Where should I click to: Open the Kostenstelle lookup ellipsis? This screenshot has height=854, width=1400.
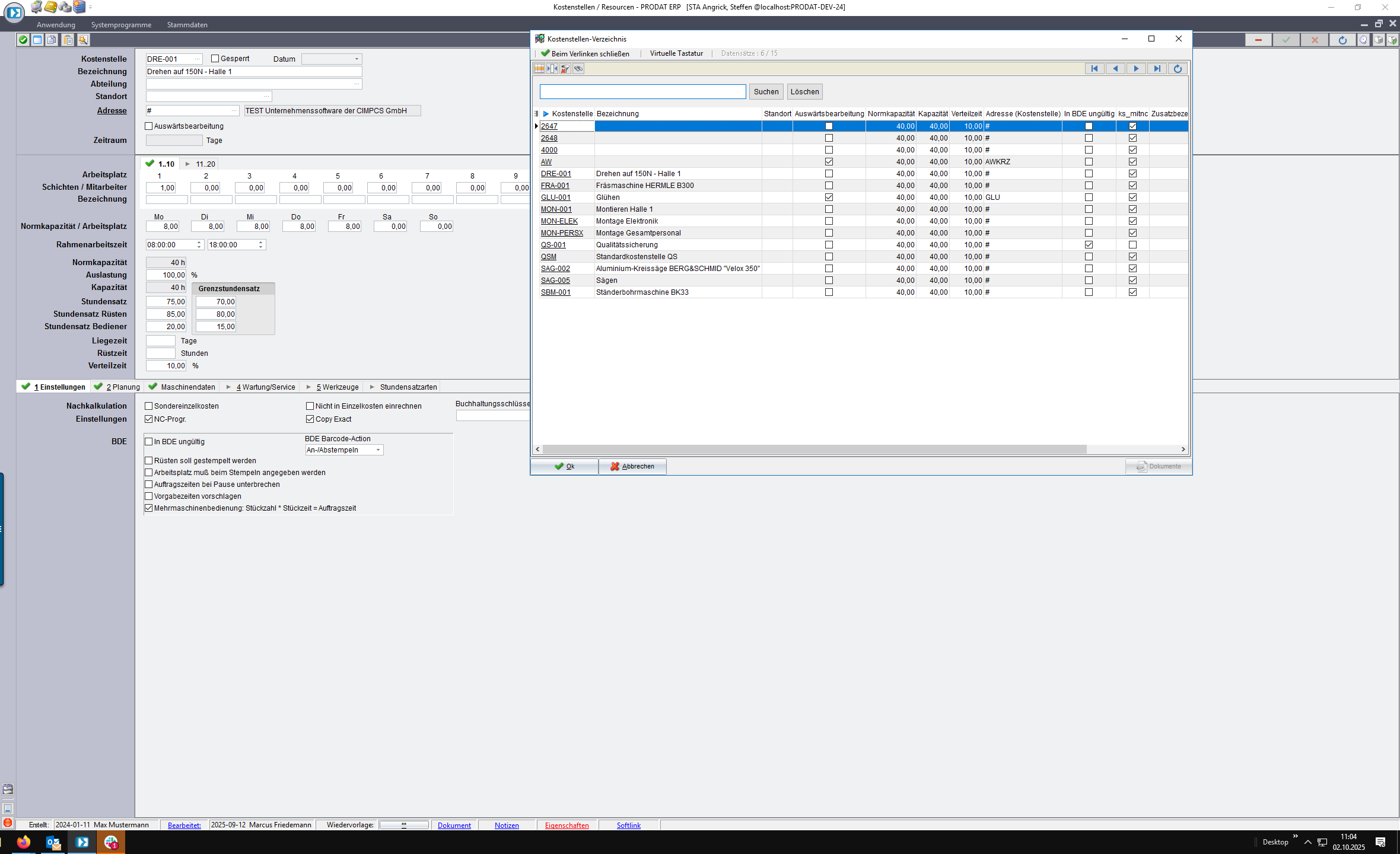tap(197, 59)
